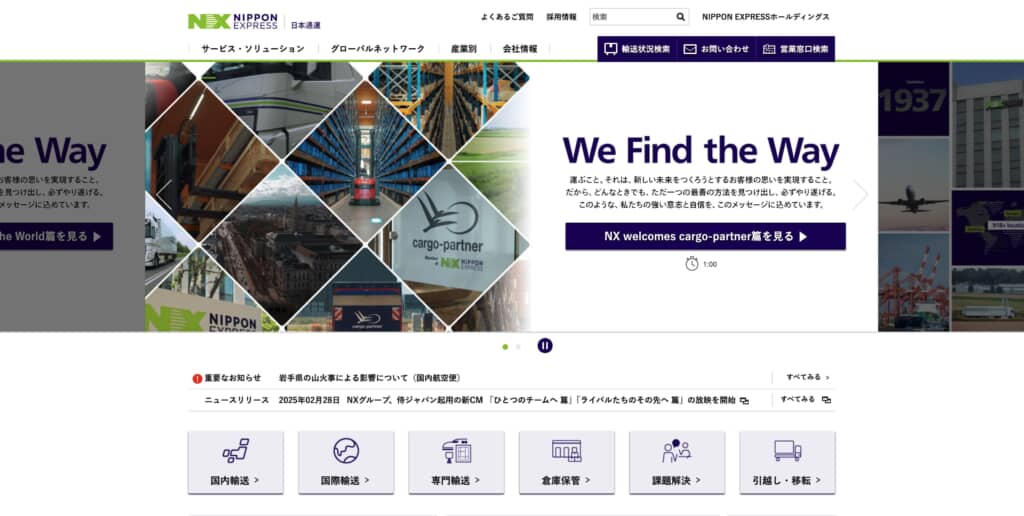The width and height of the screenshot is (1024, 516).
Task: Open 引越し・移転 moving card
Action: pyautogui.click(x=788, y=462)
